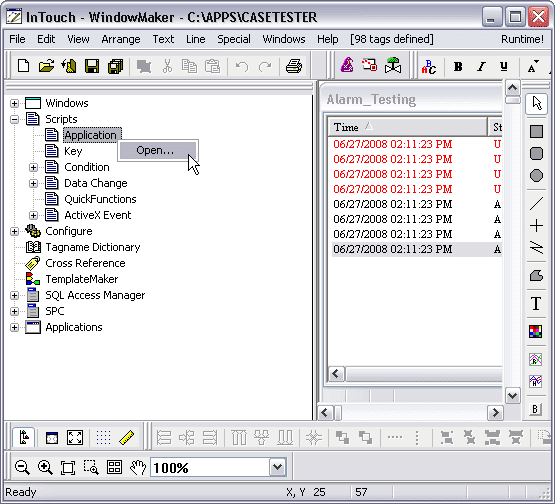
Task: Expand the SQL Access Manager node
Action: click(15, 295)
